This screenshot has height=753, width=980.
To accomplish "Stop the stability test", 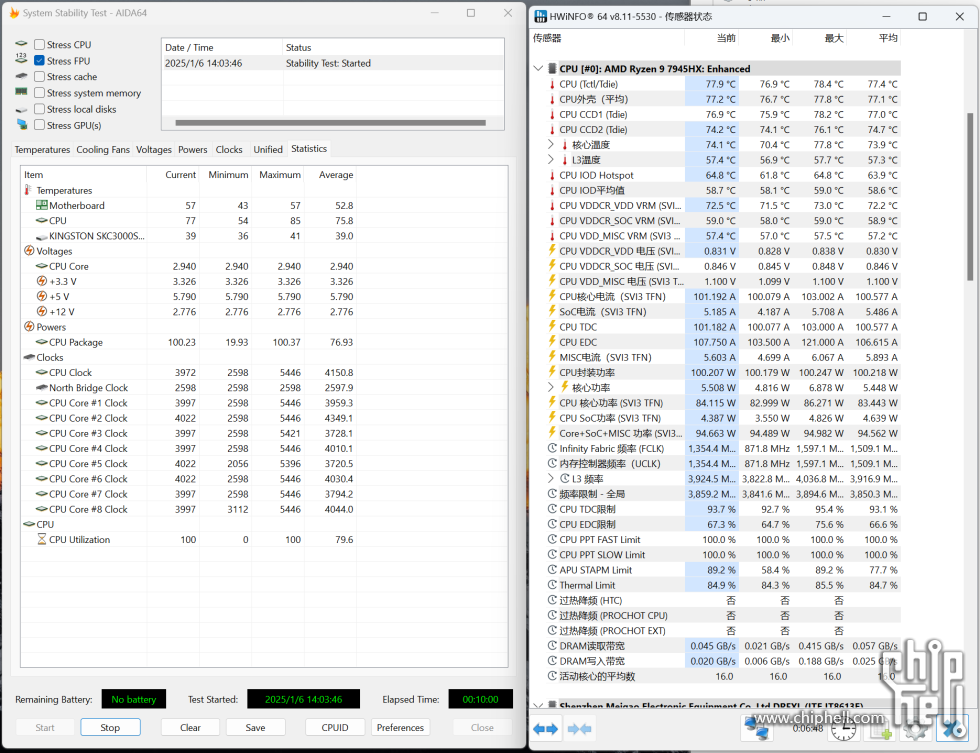I will coord(110,727).
